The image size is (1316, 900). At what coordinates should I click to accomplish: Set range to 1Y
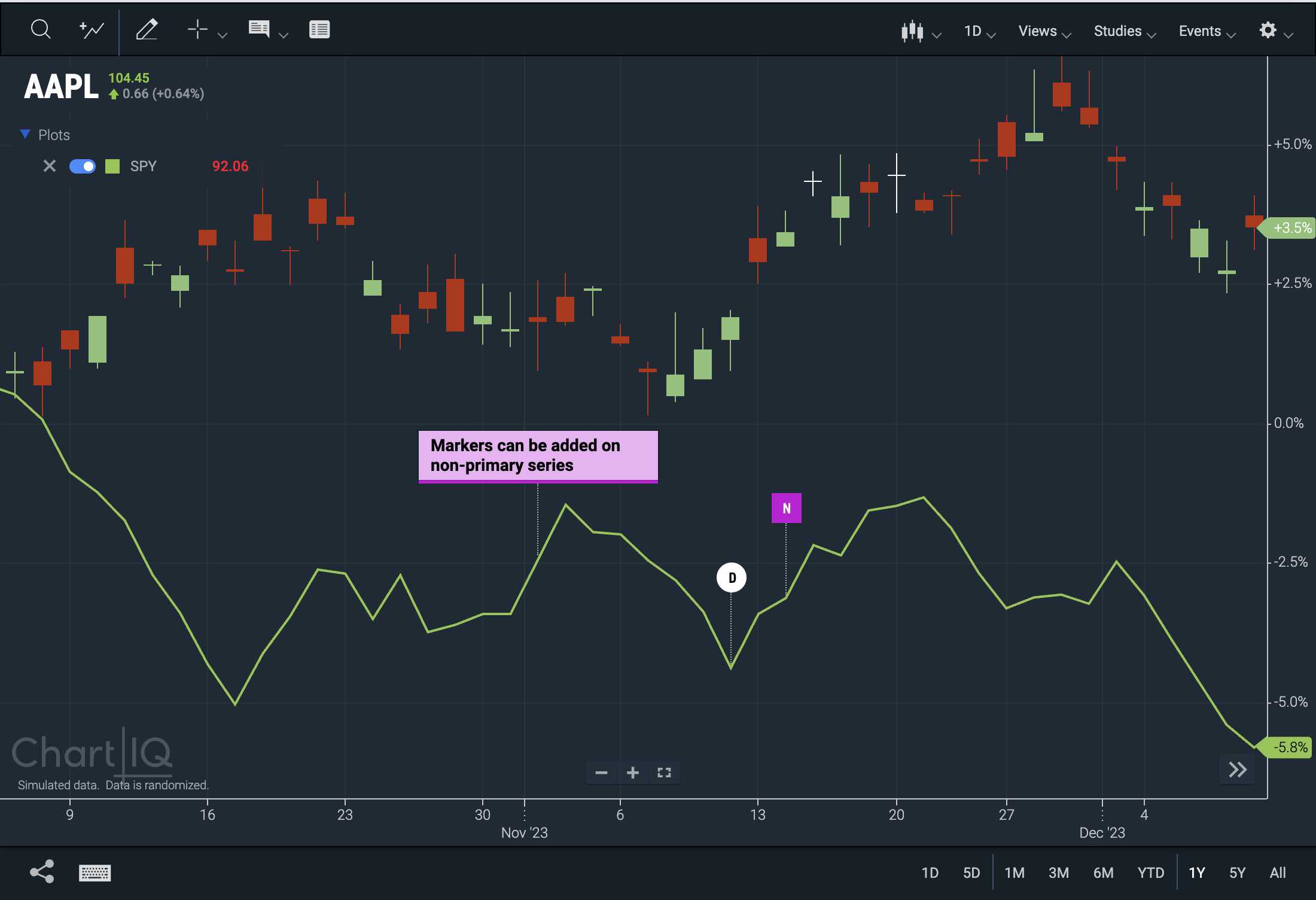click(1196, 872)
